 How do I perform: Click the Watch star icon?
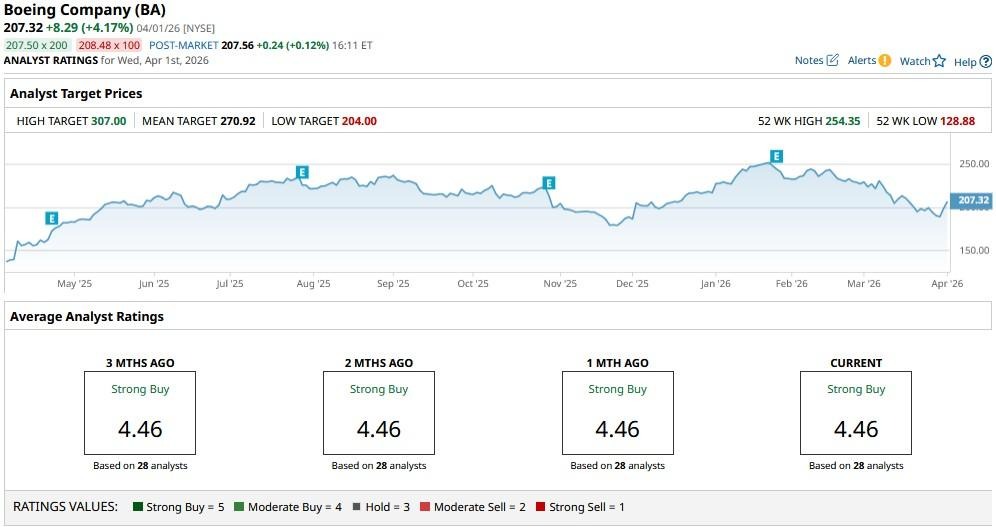pyautogui.click(x=939, y=62)
